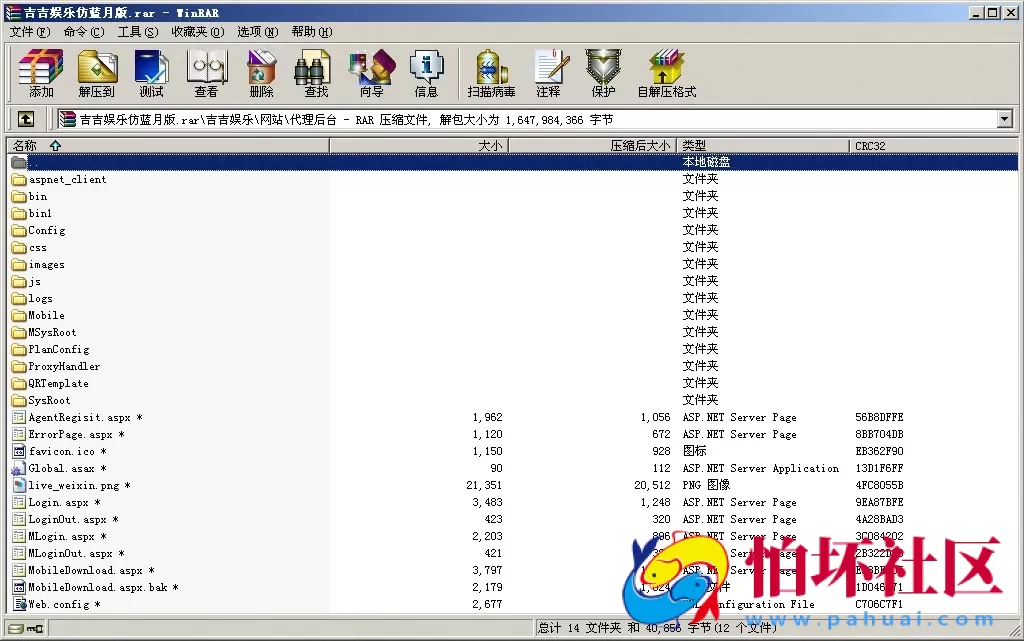
Task: Select the 保护 (Protect) archive icon
Action: click(x=601, y=73)
